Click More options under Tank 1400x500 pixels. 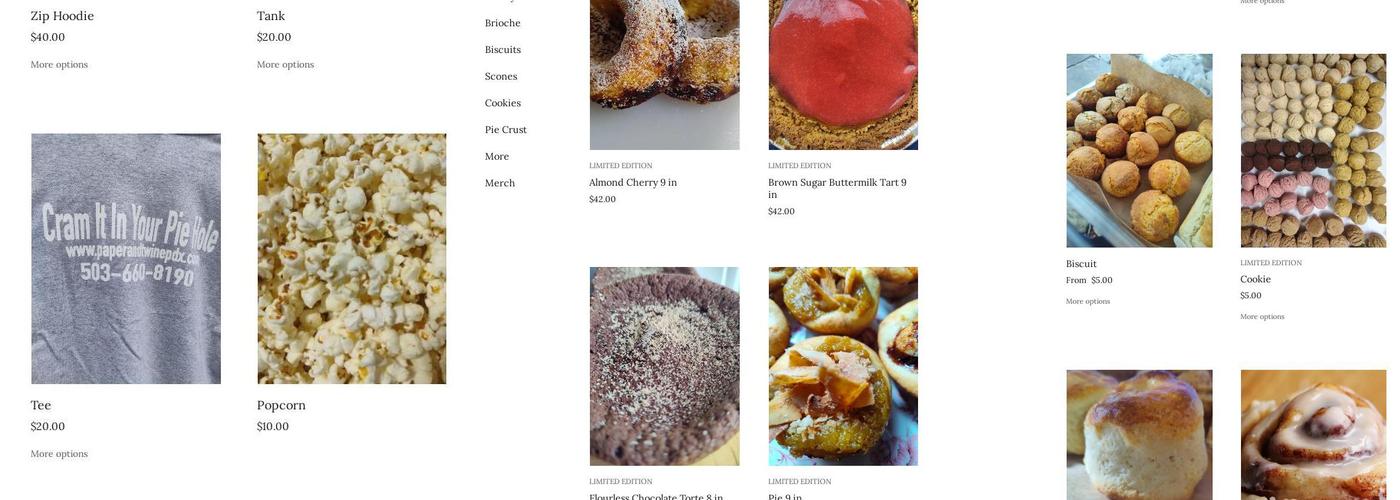point(285,65)
